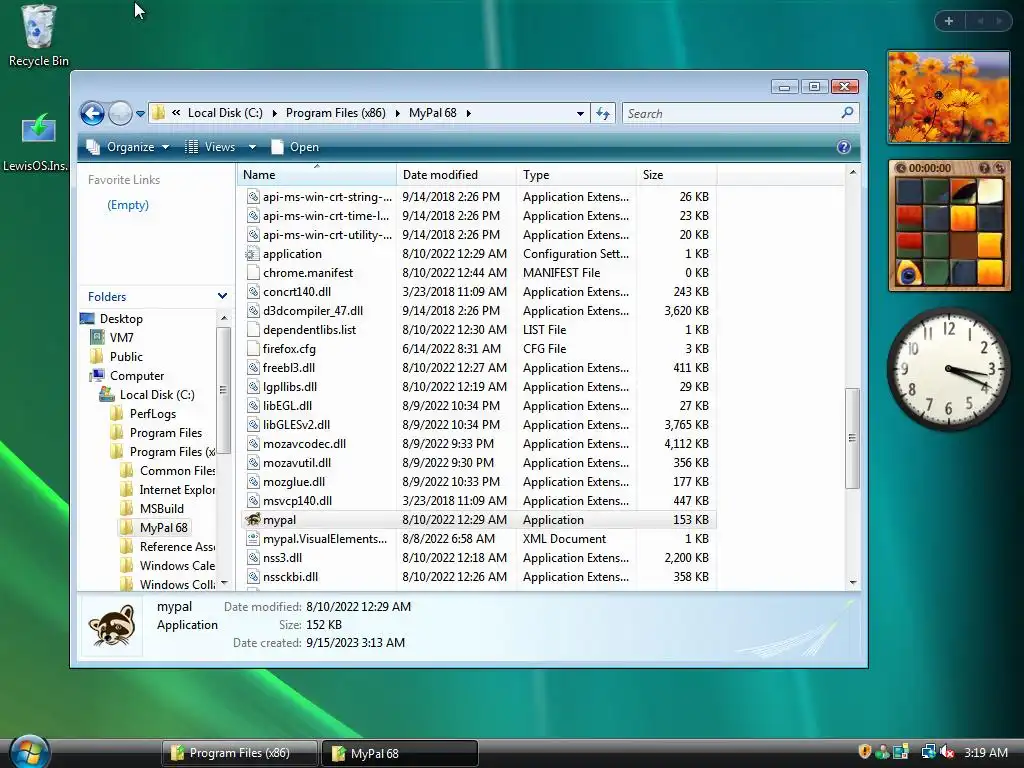
Task: Expand the Views dropdown arrow
Action: (x=252, y=147)
